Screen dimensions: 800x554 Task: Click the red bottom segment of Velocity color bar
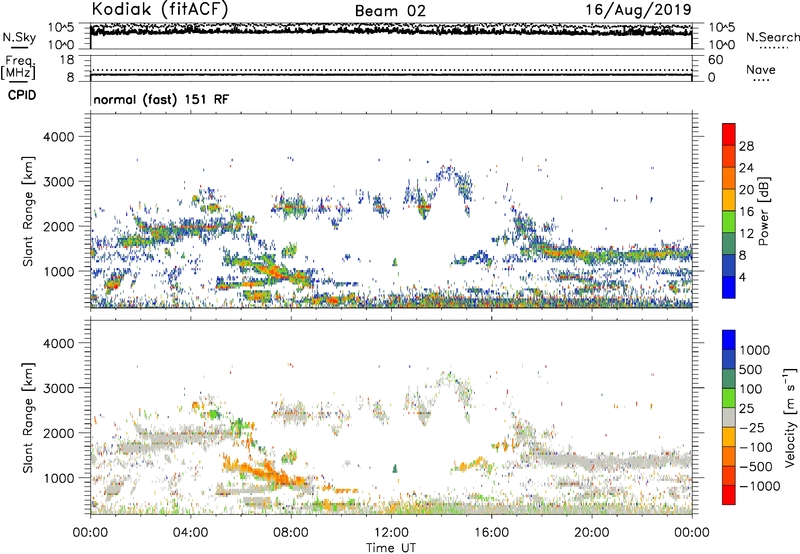[x=729, y=495]
